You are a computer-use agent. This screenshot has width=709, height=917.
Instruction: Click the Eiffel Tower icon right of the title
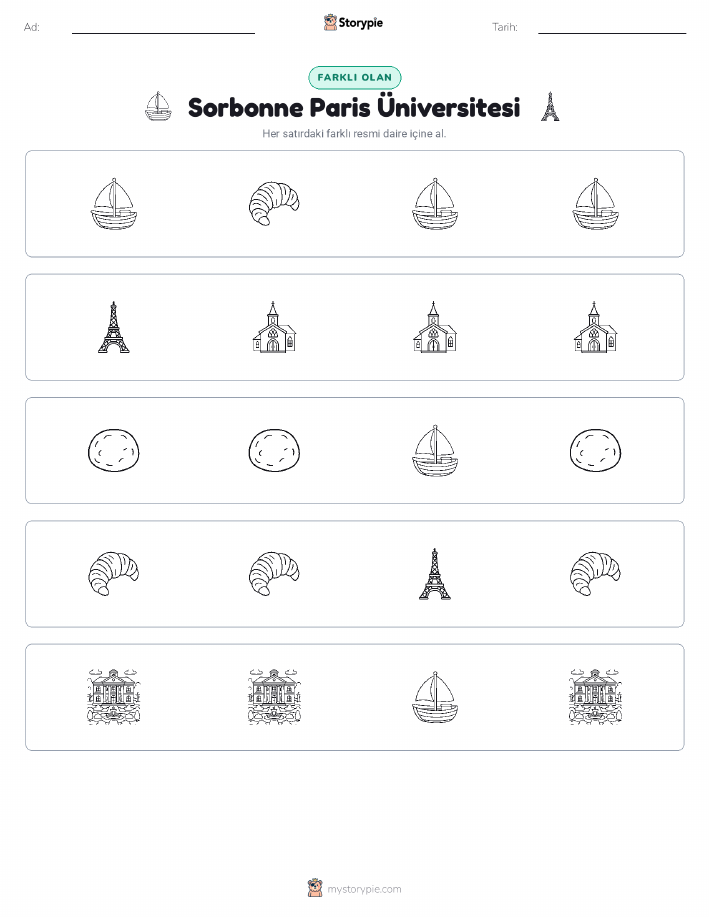click(549, 106)
